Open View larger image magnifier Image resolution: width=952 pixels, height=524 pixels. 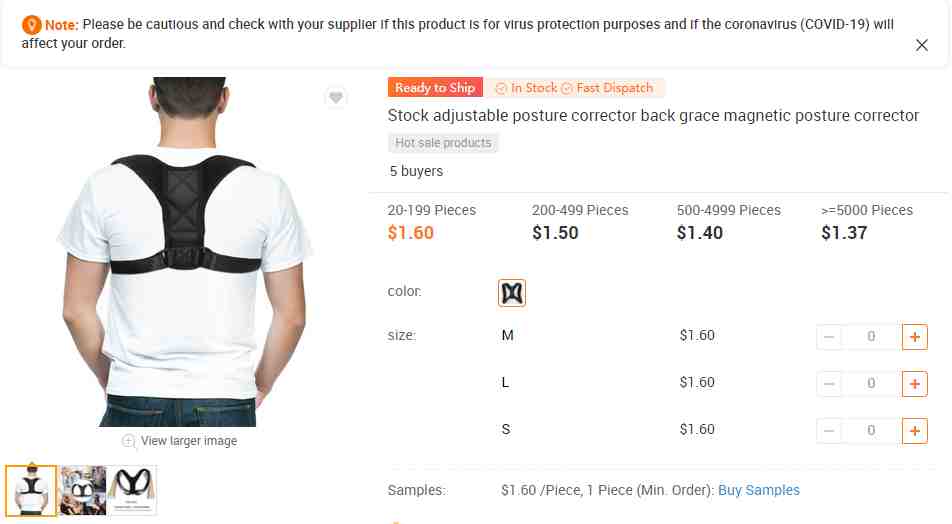point(180,441)
